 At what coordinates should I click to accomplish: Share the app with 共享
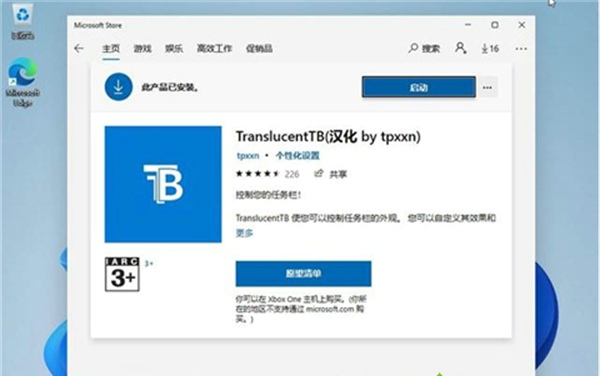(331, 174)
